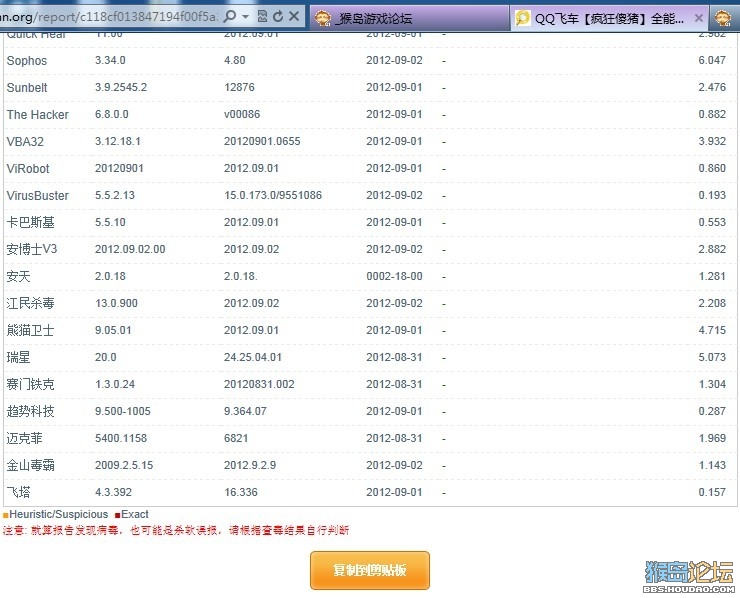Click 飞塔 scan time 0.157
Viewport: 740px width, 598px height.
pos(712,492)
